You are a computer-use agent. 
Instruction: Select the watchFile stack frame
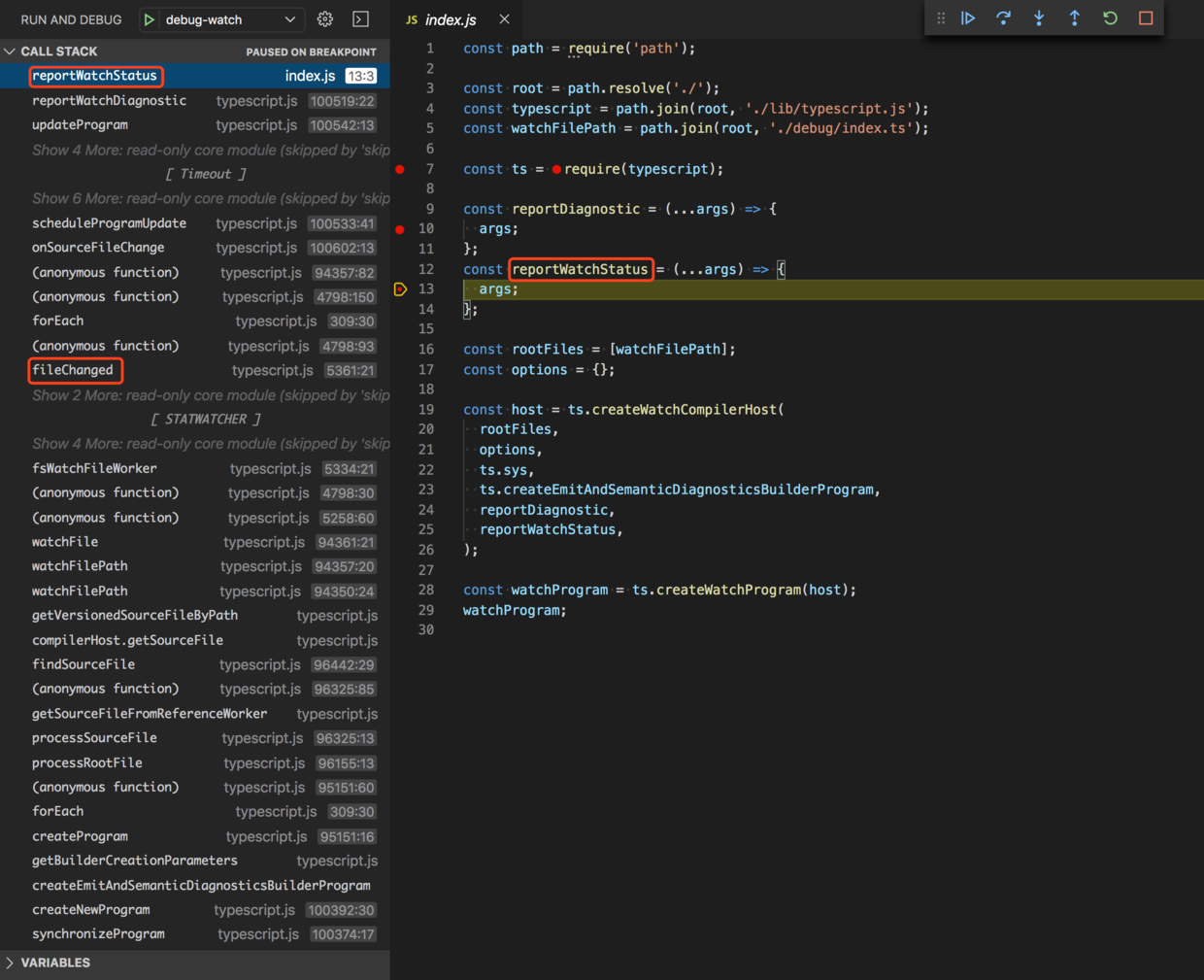(194, 542)
